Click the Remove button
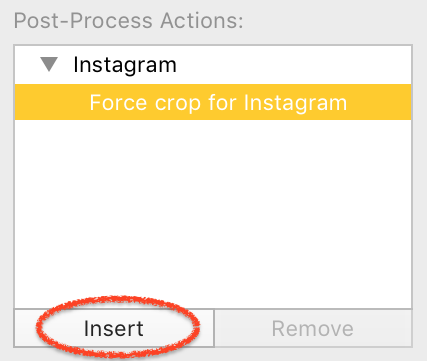Screen dimensions: 427x361 [x=313, y=328]
